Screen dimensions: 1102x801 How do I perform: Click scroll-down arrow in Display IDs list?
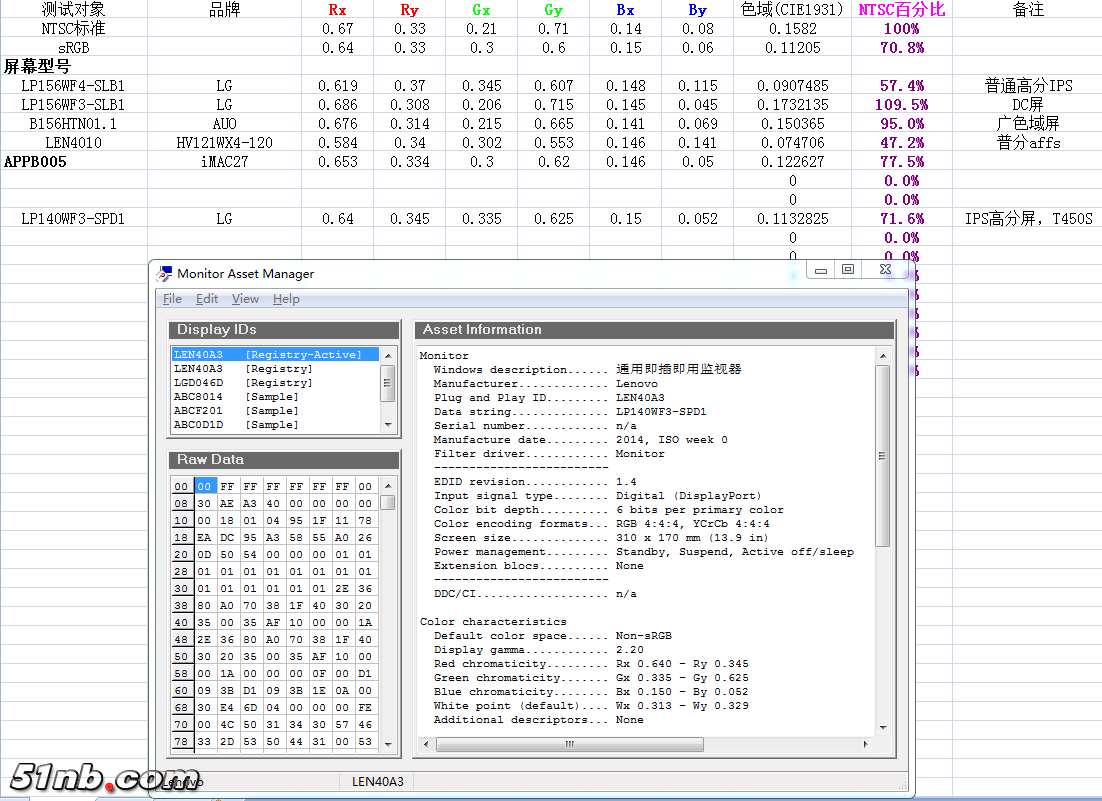coord(388,424)
